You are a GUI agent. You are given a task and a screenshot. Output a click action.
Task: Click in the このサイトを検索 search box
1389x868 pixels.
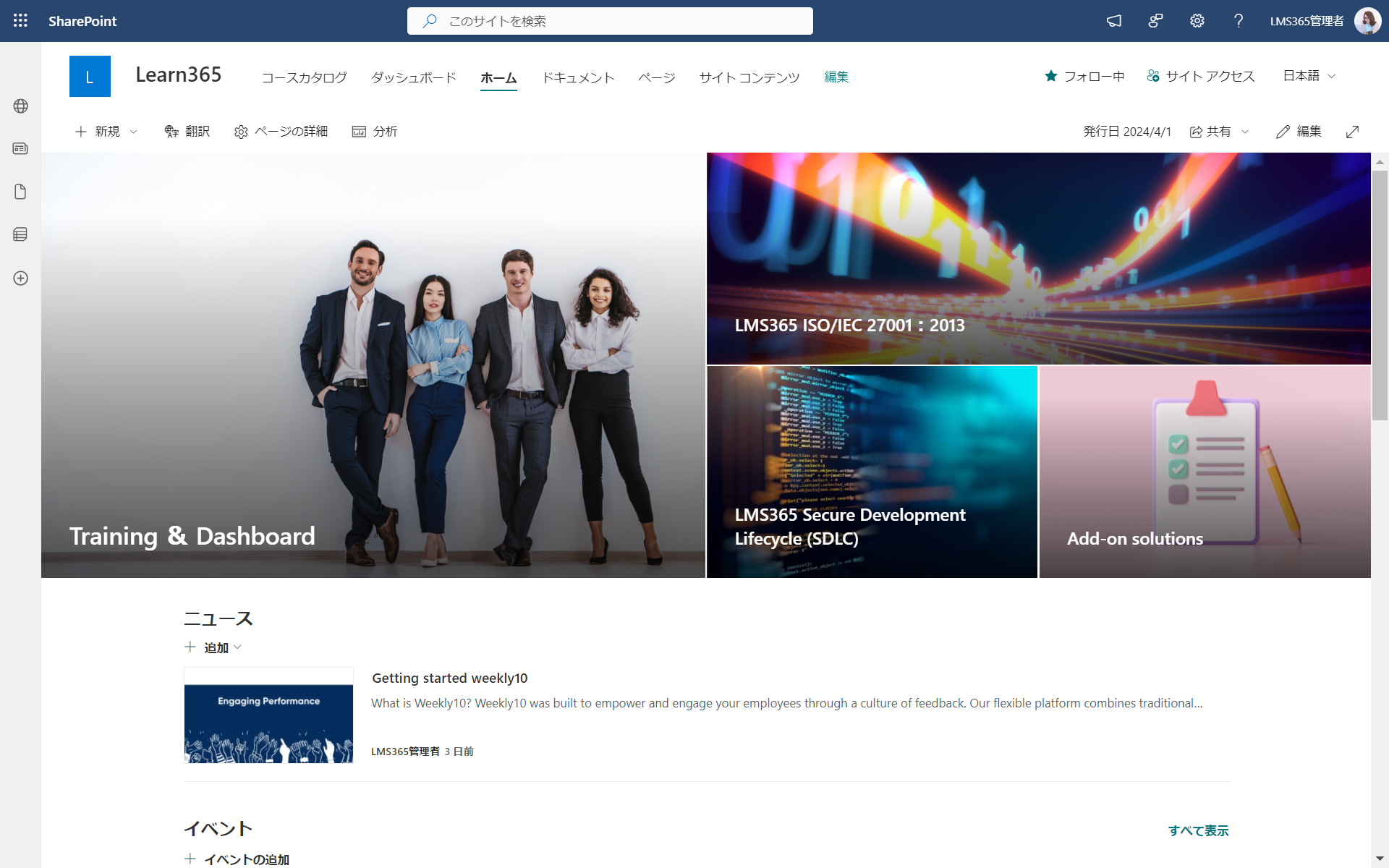click(610, 21)
